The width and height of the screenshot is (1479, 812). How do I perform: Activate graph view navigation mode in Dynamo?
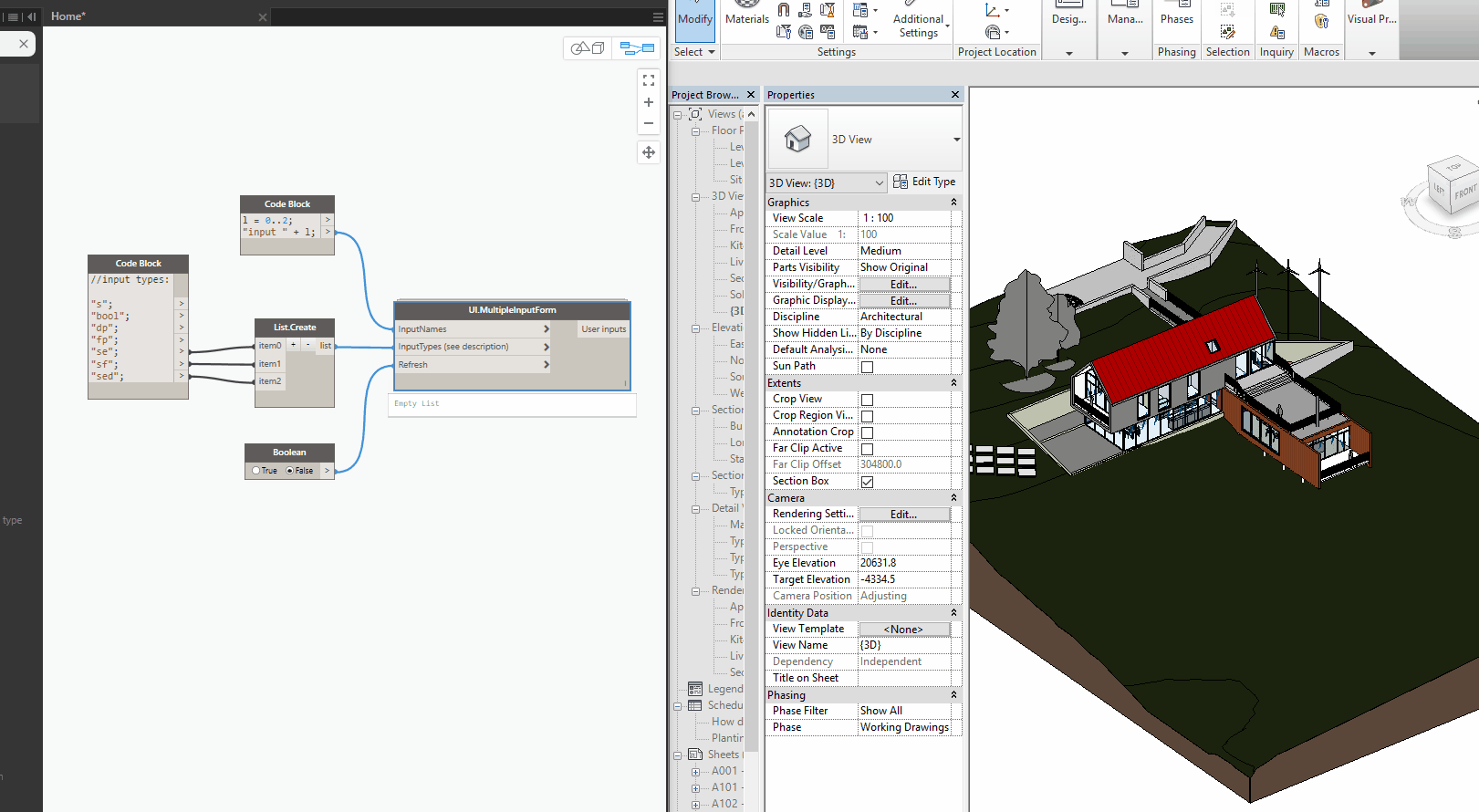point(637,48)
